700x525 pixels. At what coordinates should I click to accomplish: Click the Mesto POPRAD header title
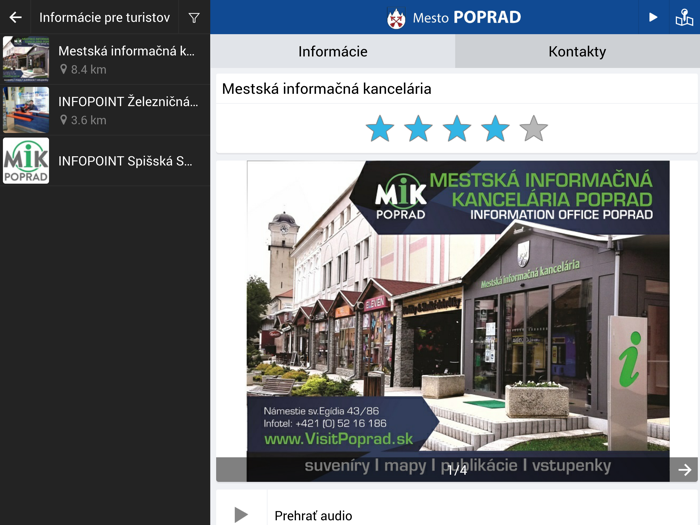click(467, 17)
